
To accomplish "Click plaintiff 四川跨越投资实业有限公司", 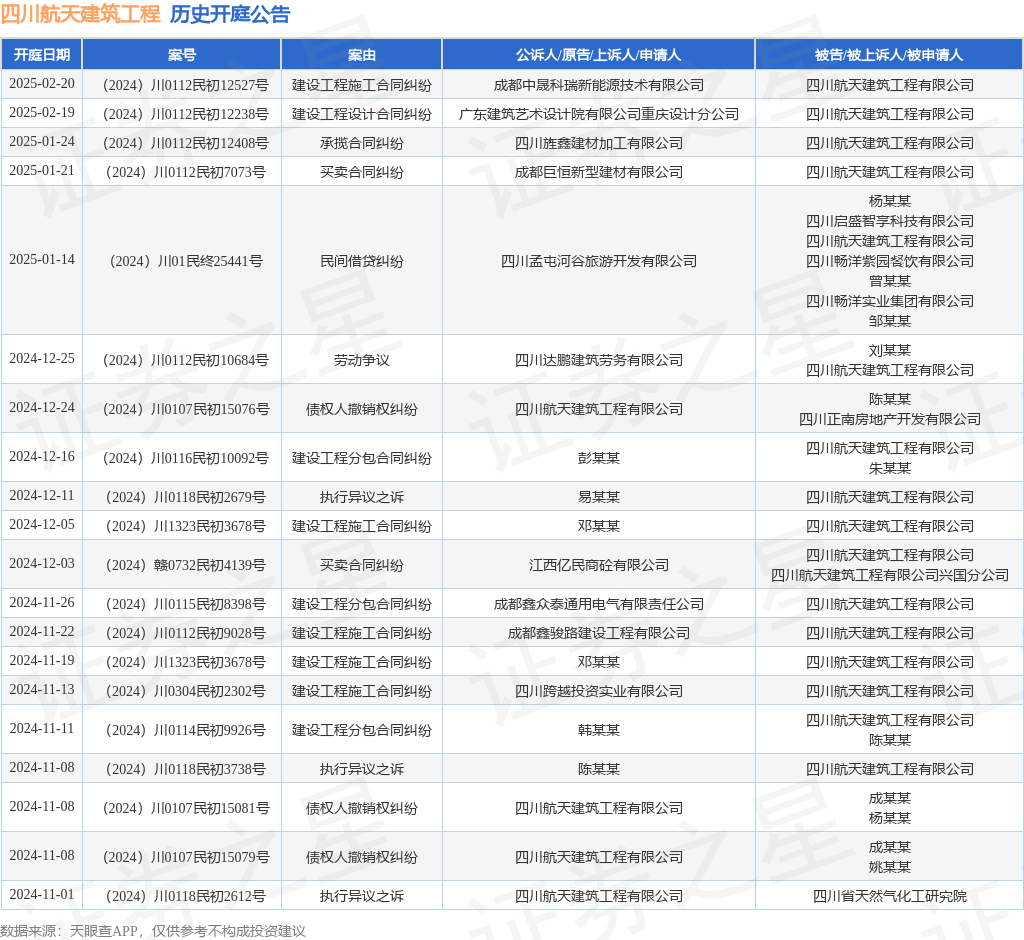I will (598, 691).
